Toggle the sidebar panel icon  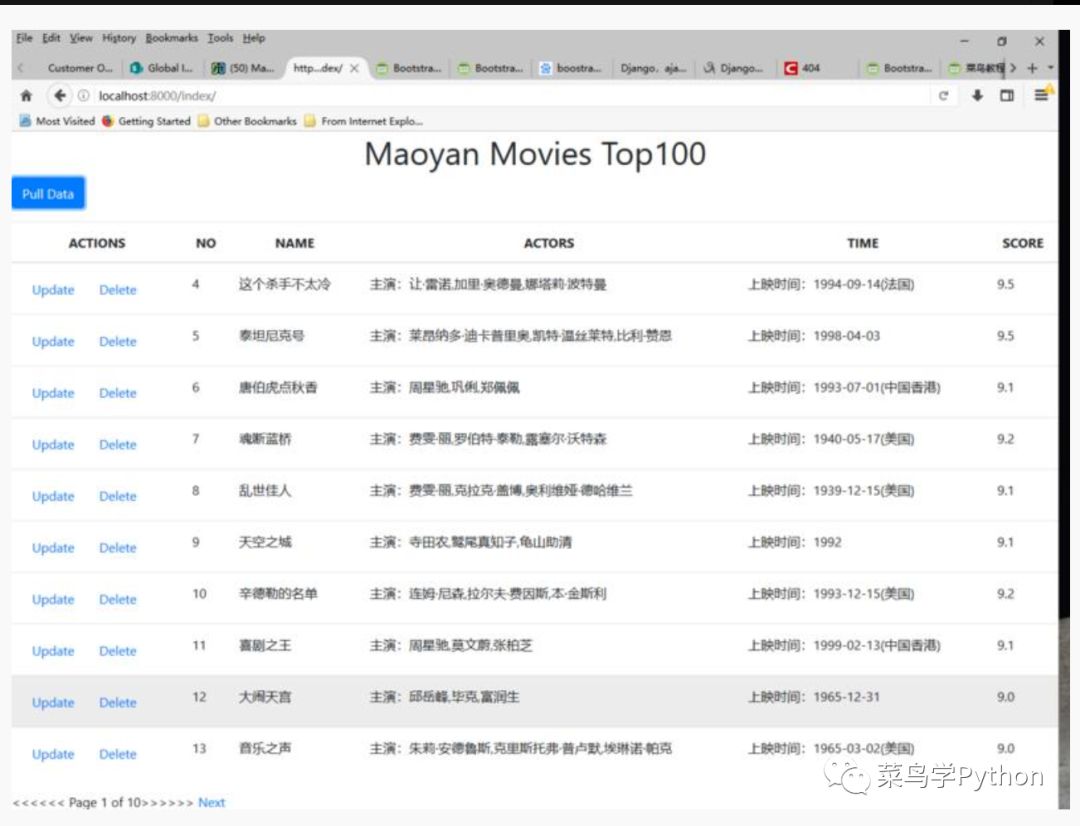1007,96
